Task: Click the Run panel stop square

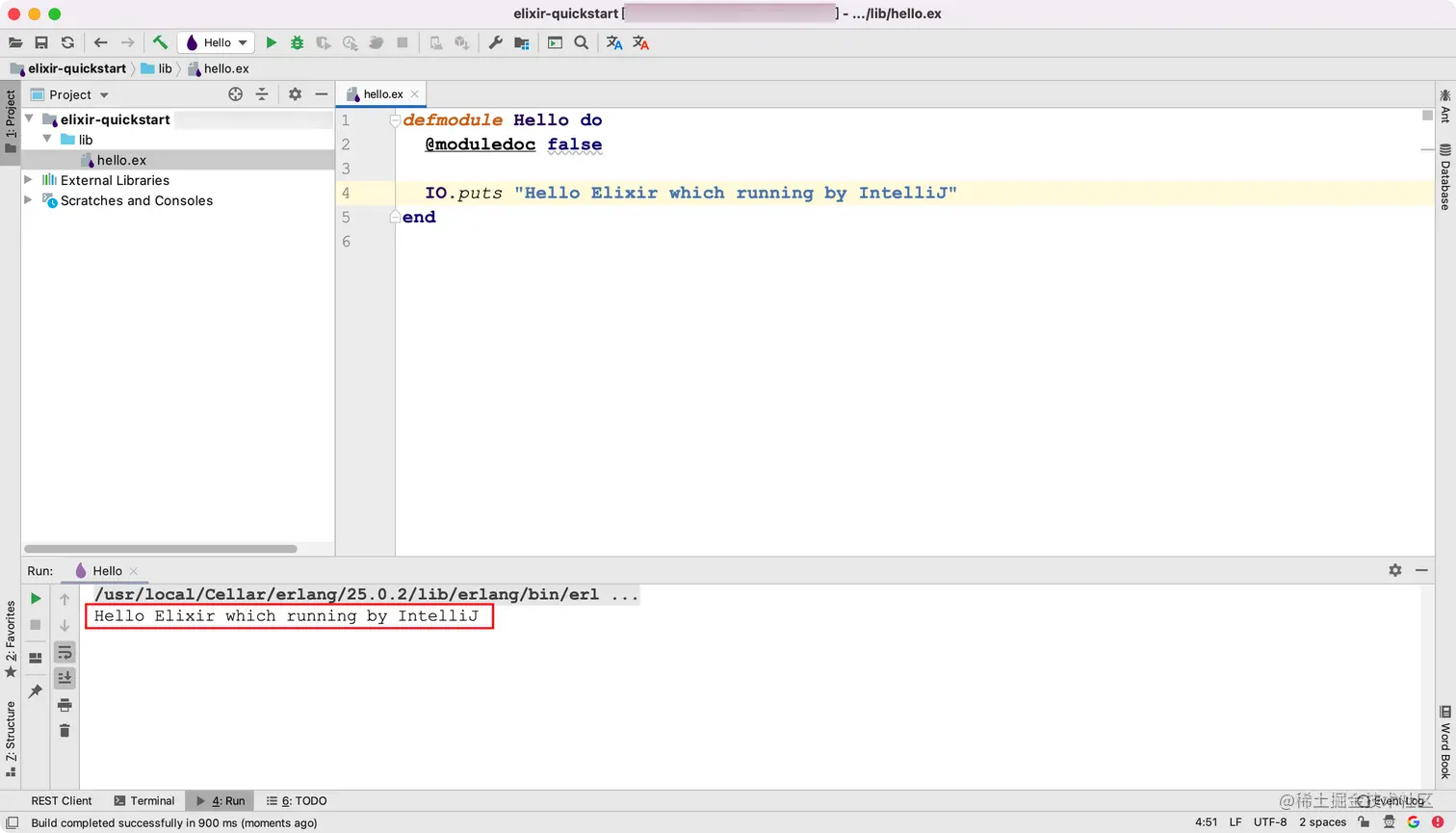Action: [x=36, y=625]
